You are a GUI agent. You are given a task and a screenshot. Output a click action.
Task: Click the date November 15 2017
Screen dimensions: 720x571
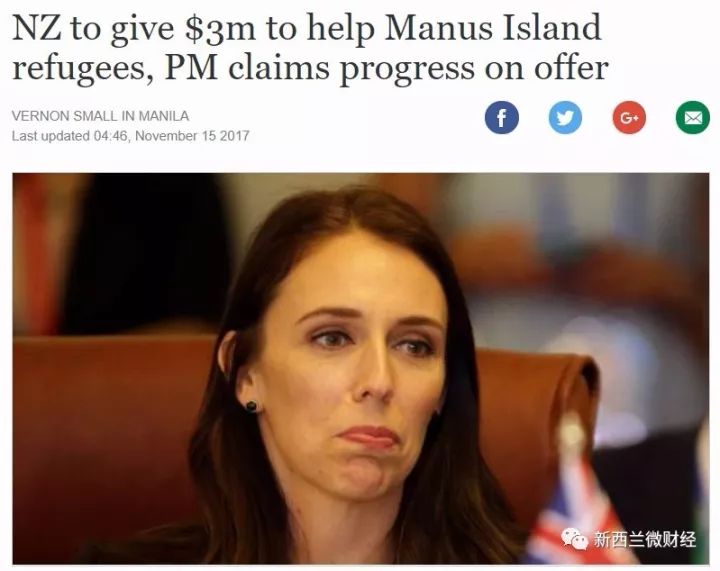point(192,136)
